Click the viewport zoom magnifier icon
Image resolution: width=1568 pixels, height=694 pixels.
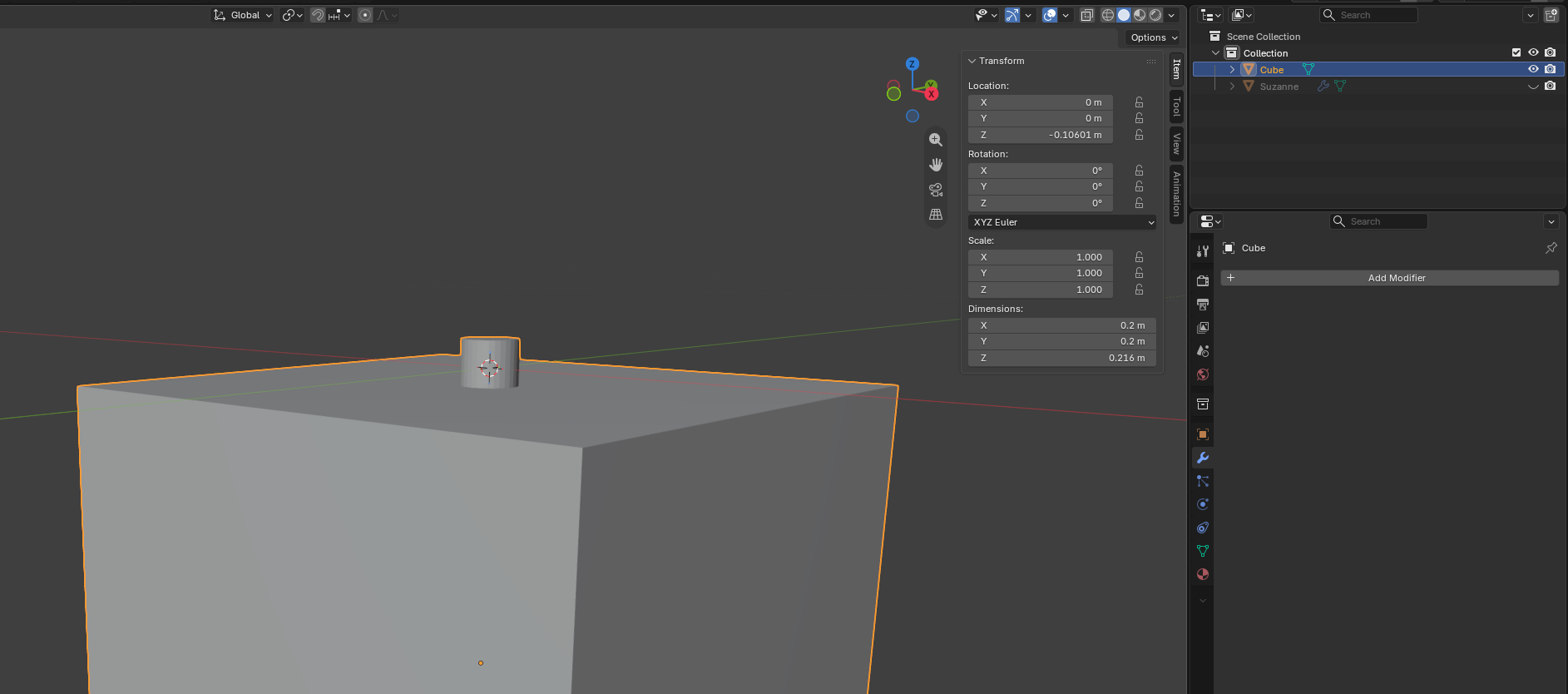tap(936, 140)
